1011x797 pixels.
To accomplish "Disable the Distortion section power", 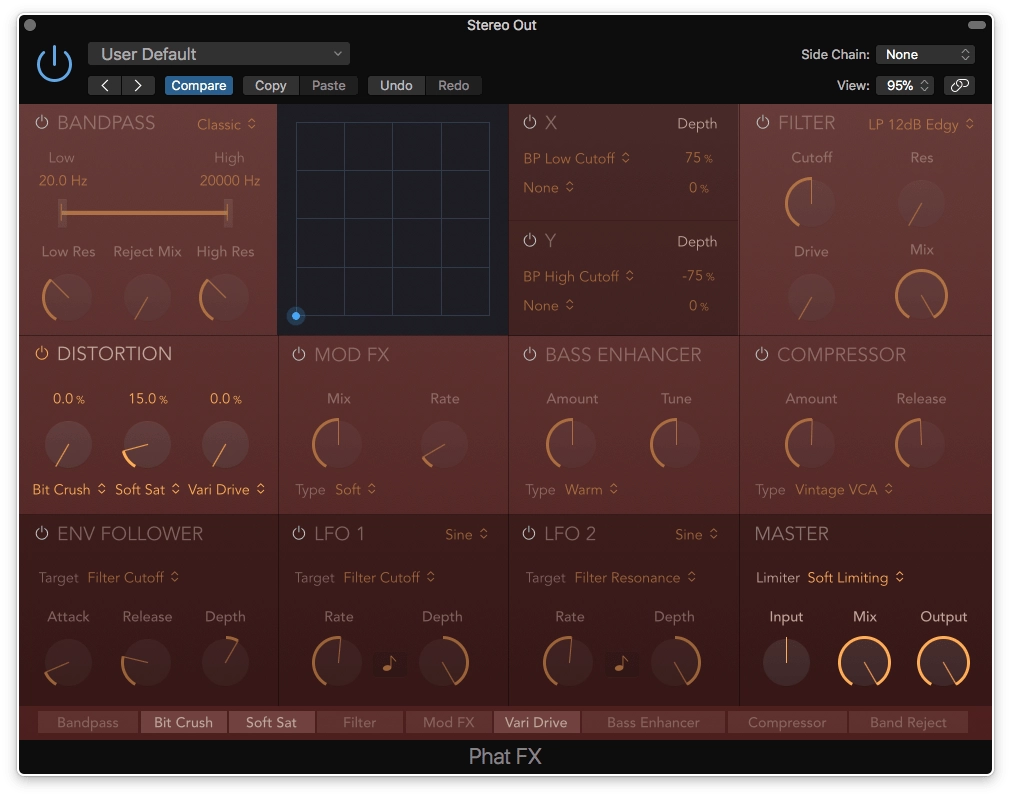I will click(x=42, y=353).
